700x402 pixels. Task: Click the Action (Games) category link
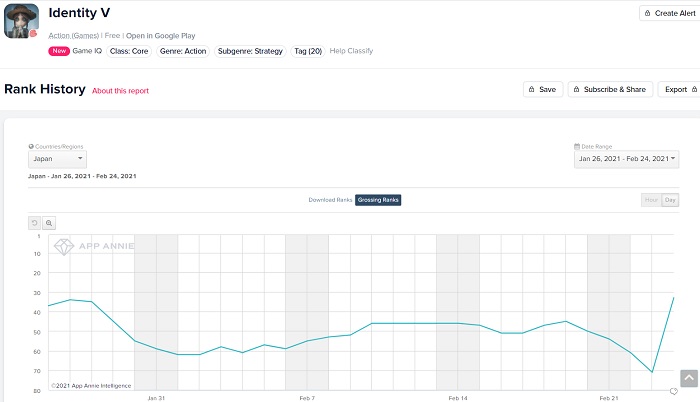coord(73,36)
